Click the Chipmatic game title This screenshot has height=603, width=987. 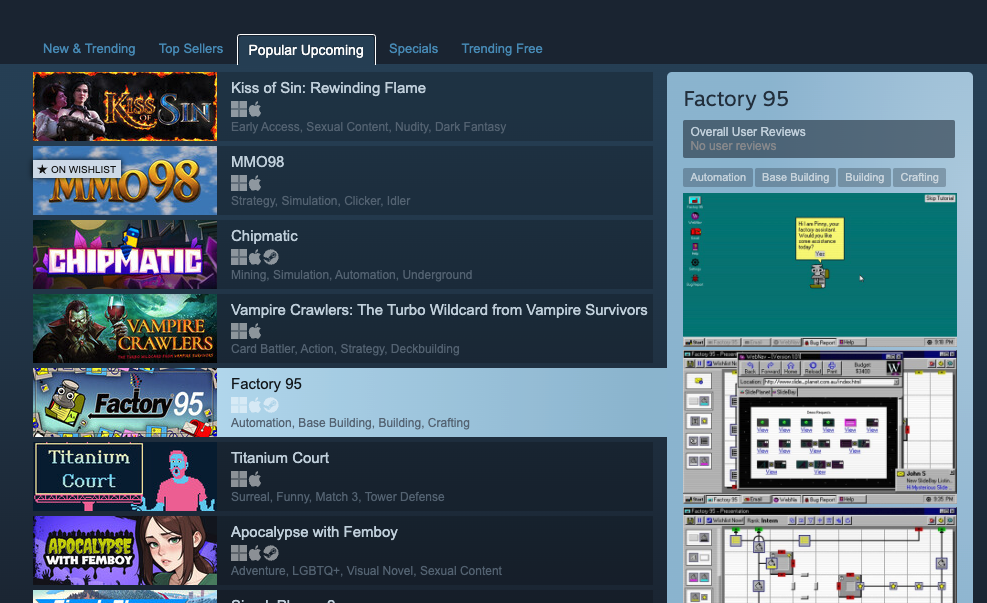[264, 236]
